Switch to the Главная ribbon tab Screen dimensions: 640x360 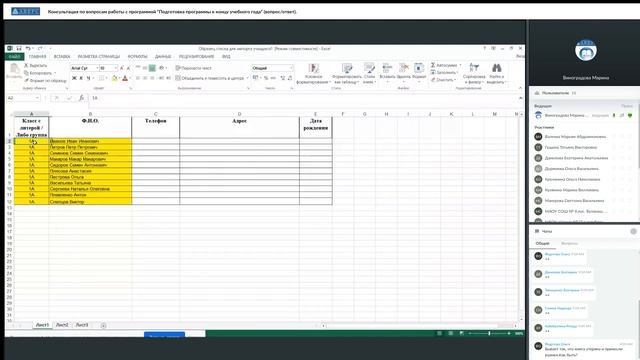38,57
